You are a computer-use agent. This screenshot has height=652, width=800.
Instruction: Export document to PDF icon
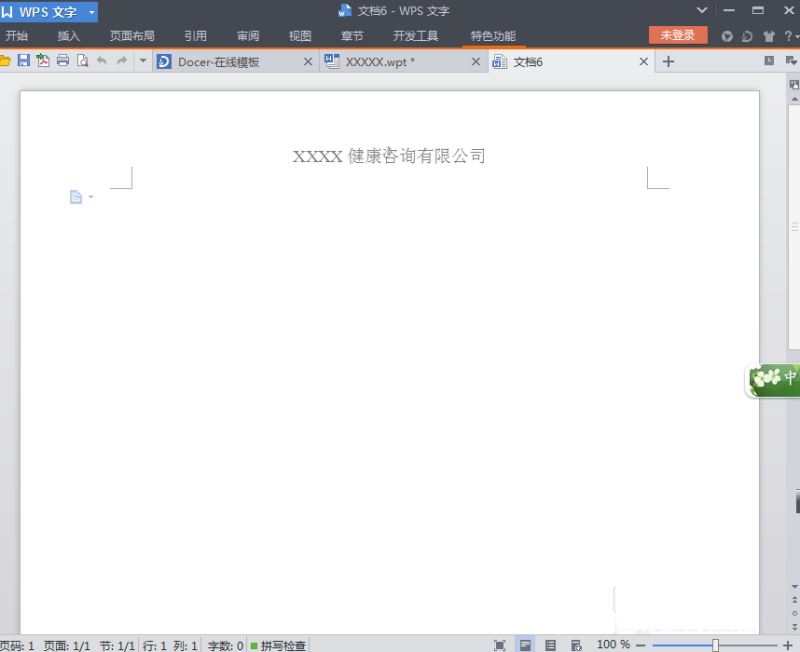[43, 61]
